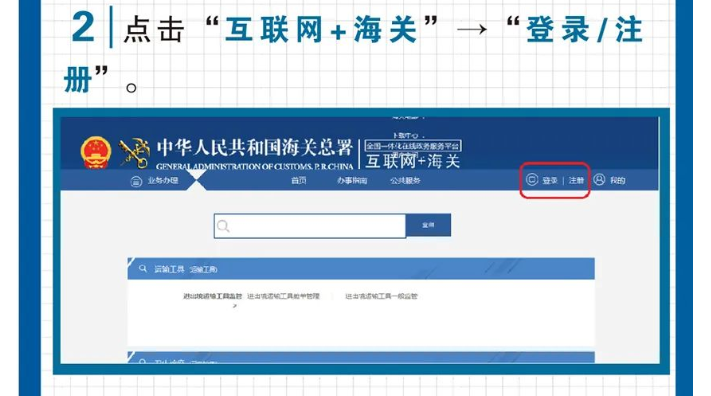Click the customs golden key emblem
This screenshot has width=711, height=396.
tap(135, 153)
